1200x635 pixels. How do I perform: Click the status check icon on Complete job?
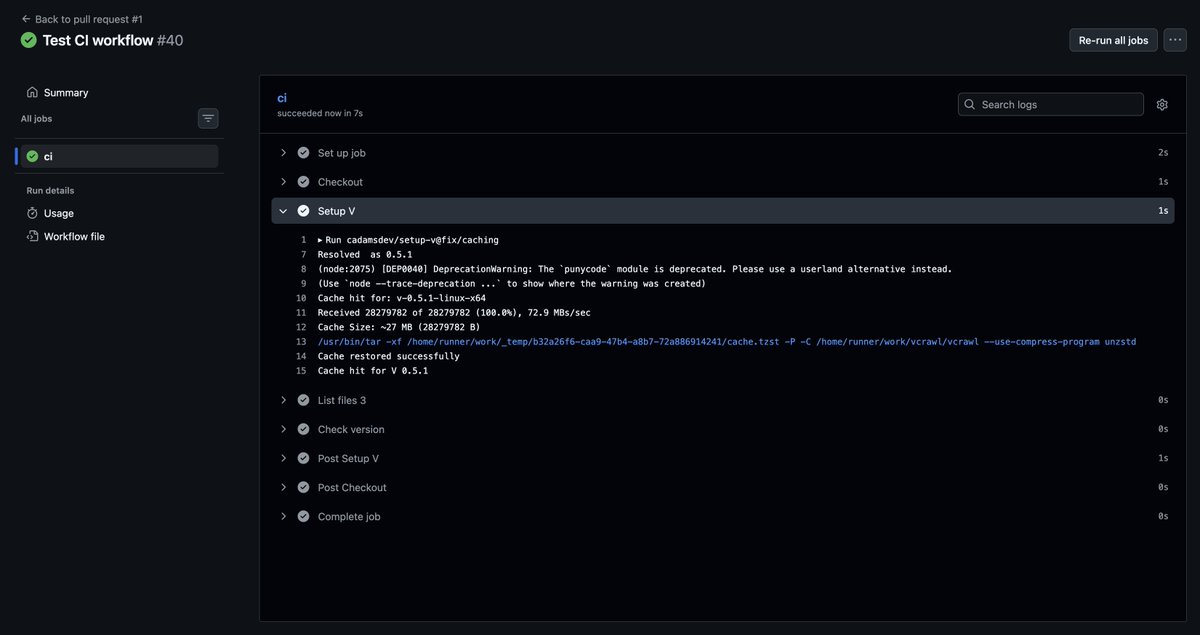303,516
